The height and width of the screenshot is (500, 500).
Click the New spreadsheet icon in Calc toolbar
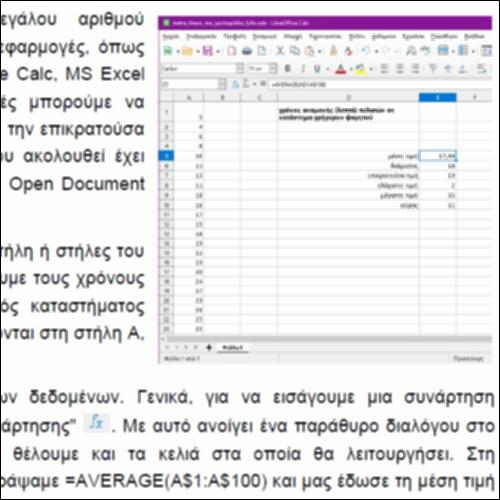click(168, 51)
